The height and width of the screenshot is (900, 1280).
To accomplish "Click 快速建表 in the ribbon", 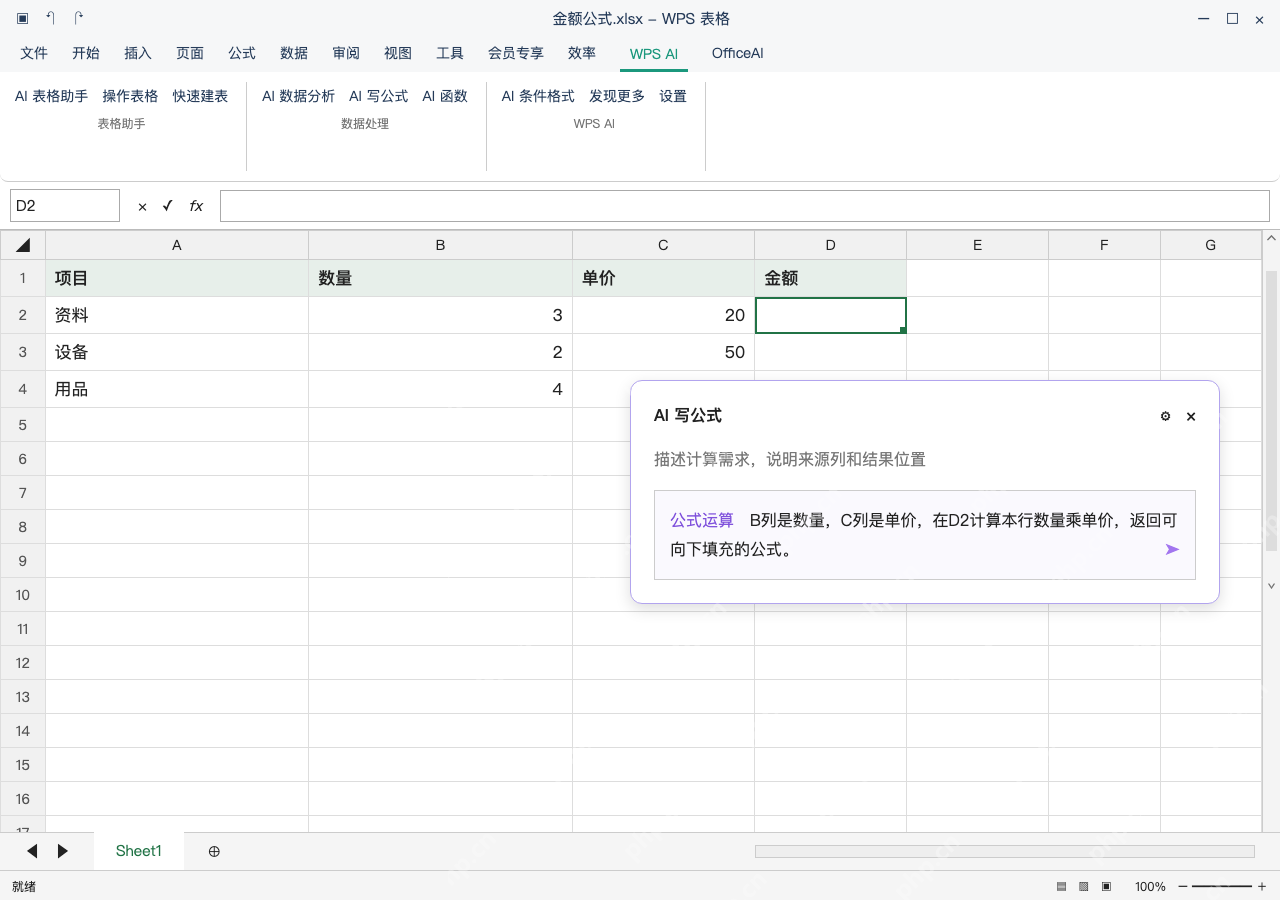I will tap(200, 96).
